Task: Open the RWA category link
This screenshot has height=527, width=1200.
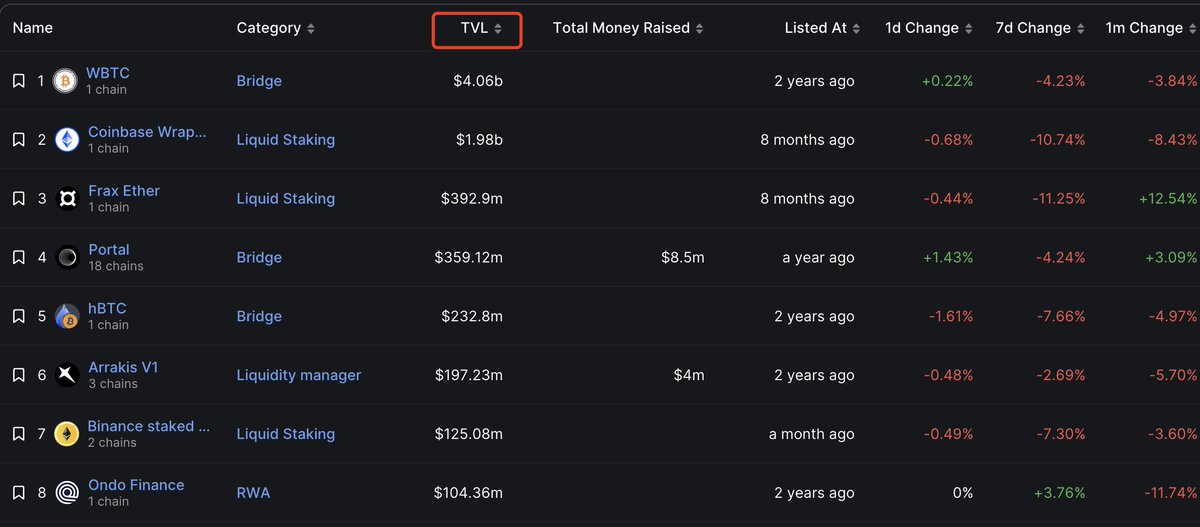Action: pos(253,493)
